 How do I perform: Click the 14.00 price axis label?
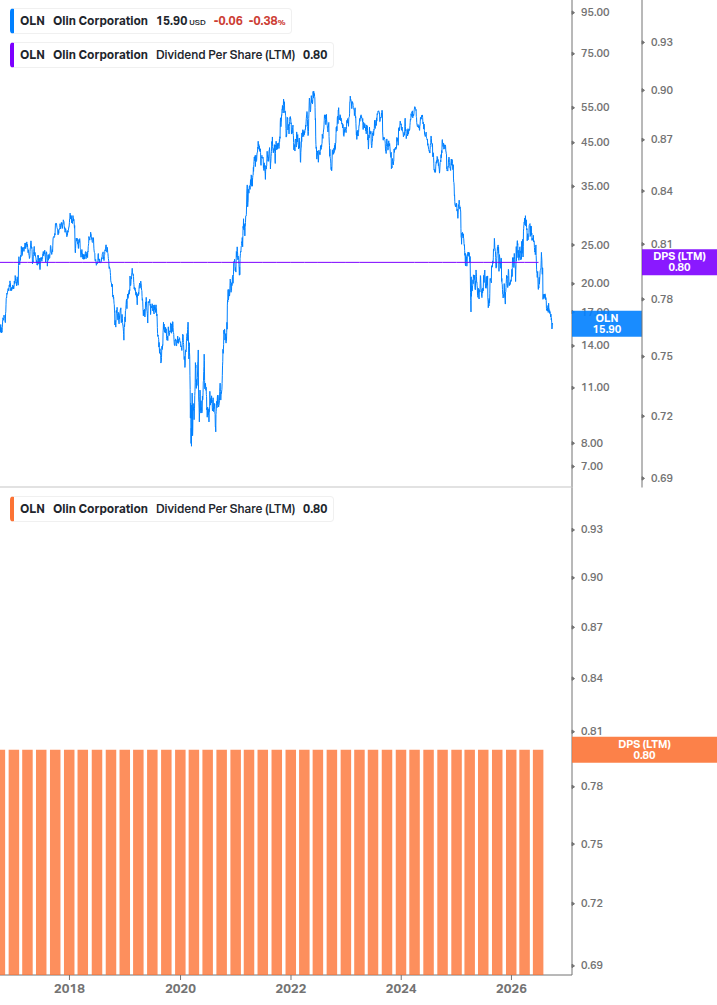coord(595,345)
